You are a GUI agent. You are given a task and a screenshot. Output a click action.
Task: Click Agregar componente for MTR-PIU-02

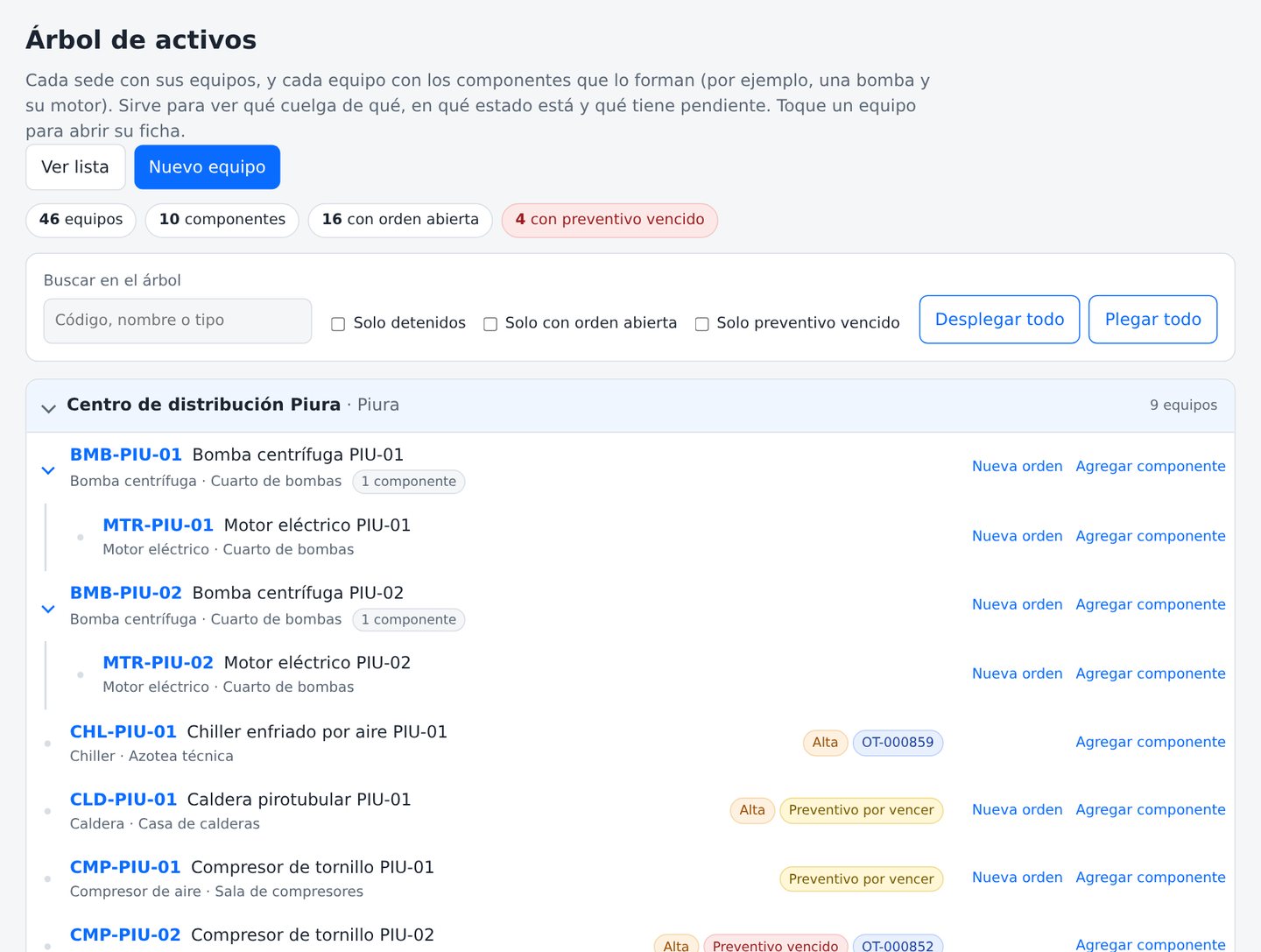tap(1151, 673)
